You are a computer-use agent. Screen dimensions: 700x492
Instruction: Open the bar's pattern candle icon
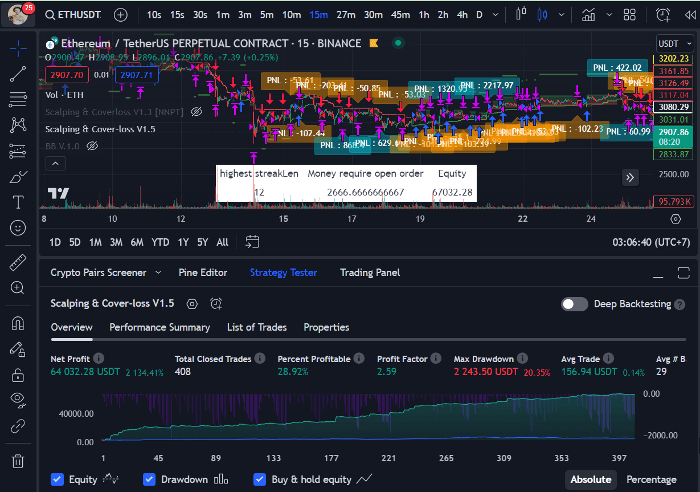pyautogui.click(x=521, y=15)
